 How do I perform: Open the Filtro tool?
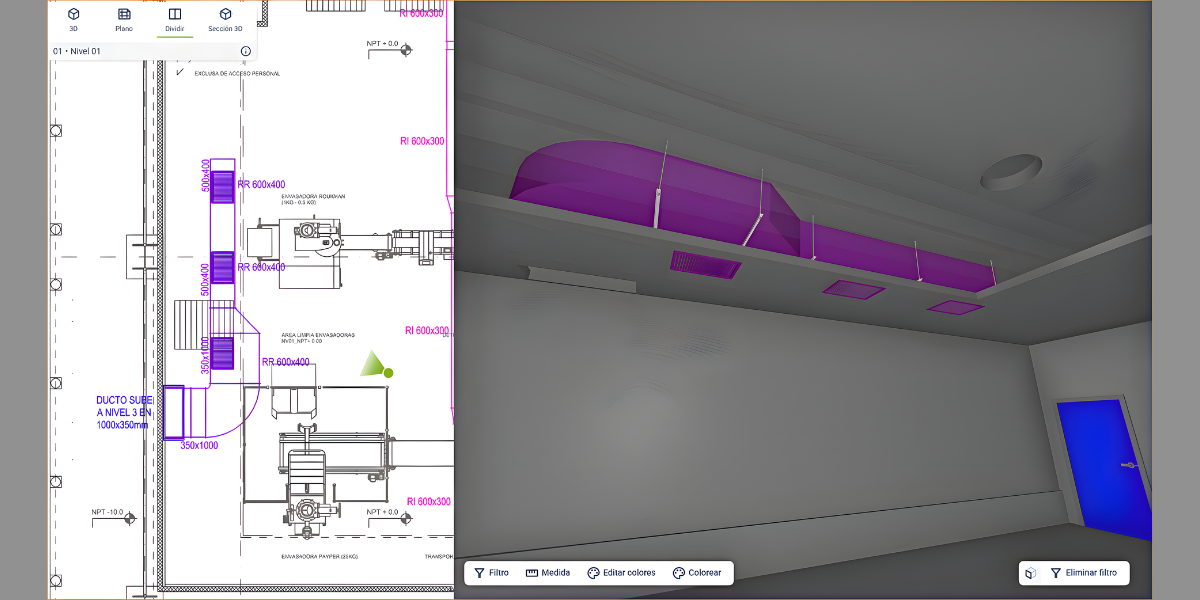pyautogui.click(x=491, y=573)
